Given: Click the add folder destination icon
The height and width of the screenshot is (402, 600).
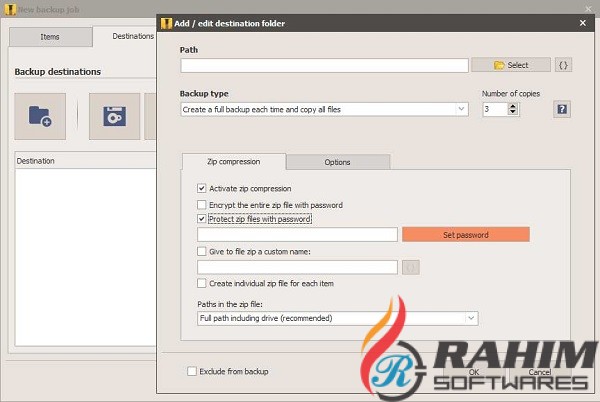Looking at the screenshot, I should pos(40,116).
